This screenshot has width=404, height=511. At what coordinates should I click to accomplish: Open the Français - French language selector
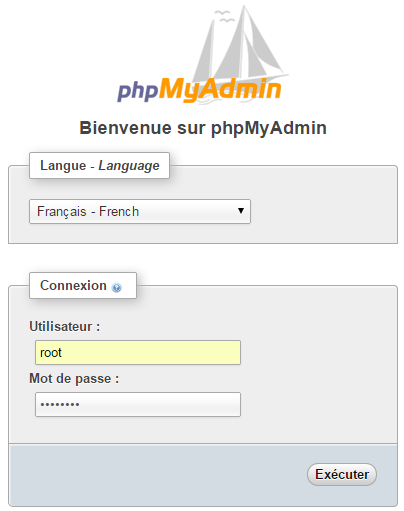click(140, 211)
